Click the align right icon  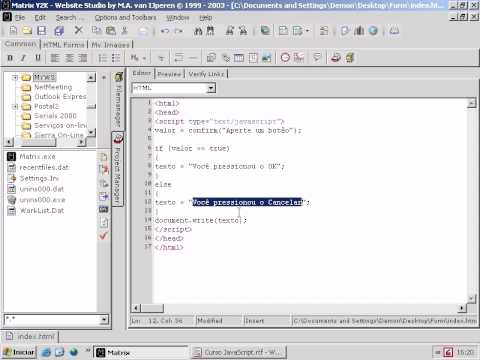point(83,58)
